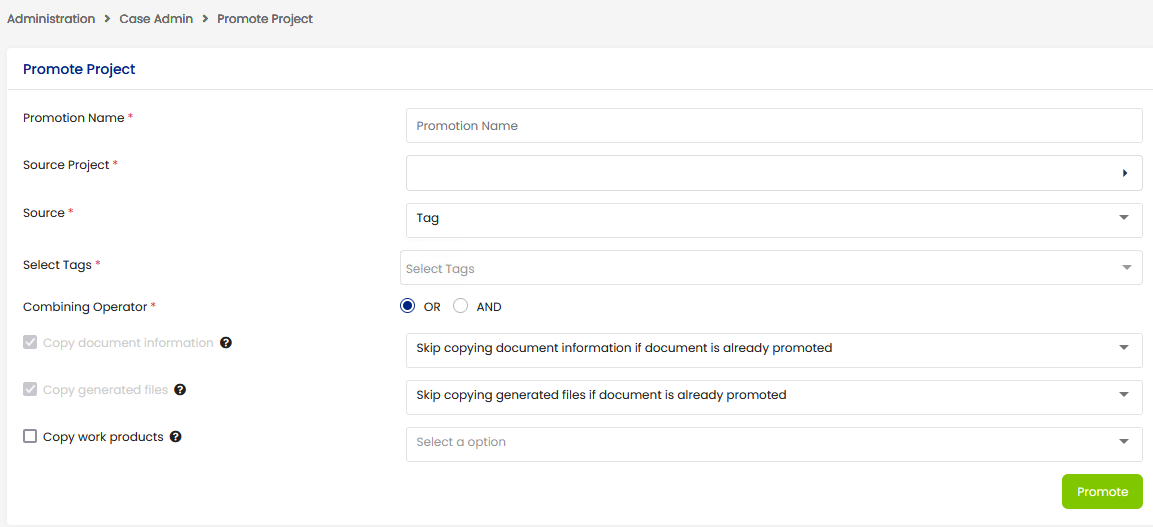Open the Source dropdown showing Tag
The image size is (1153, 527).
774,221
